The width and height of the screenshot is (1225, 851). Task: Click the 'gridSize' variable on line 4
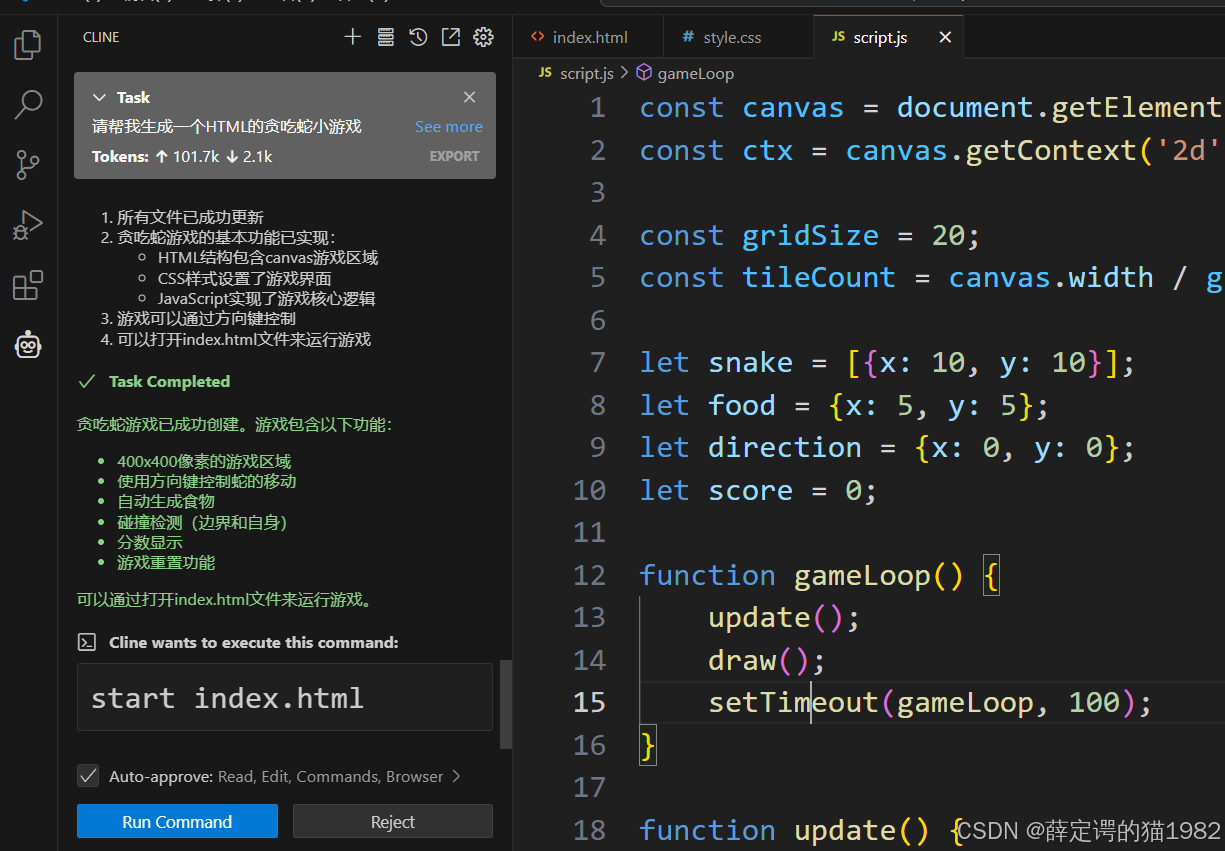(810, 235)
